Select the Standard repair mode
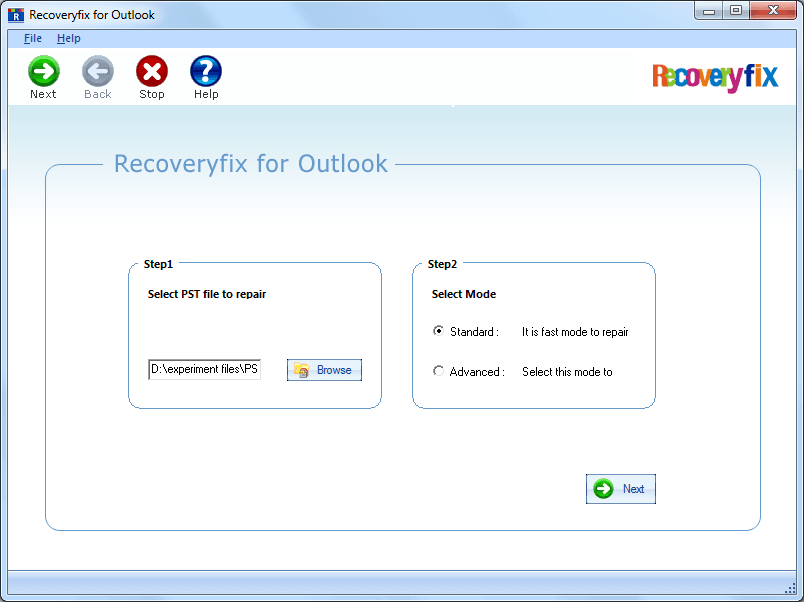 point(438,331)
